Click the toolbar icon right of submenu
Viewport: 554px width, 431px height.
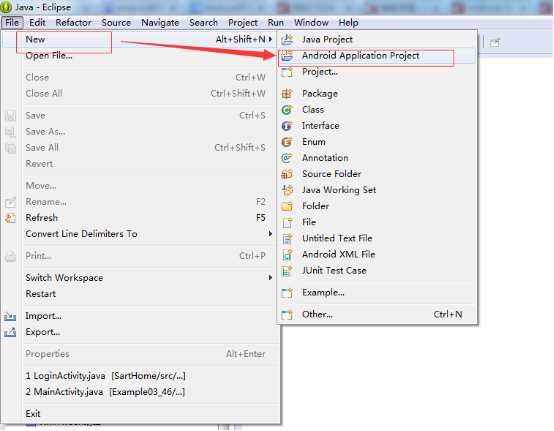(x=495, y=42)
